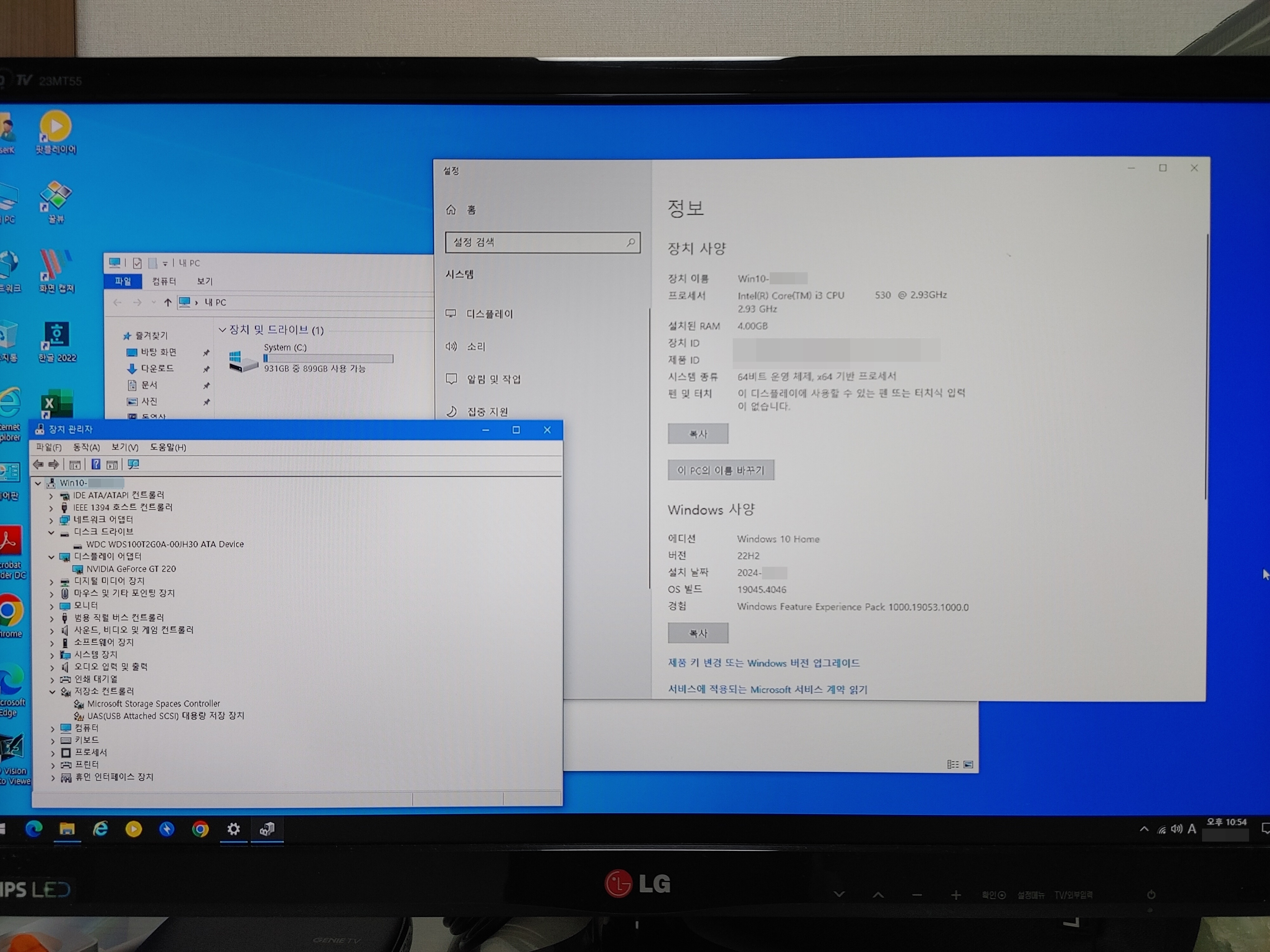
Task: Click the File Explorer icon on the taskbar
Action: click(x=67, y=829)
